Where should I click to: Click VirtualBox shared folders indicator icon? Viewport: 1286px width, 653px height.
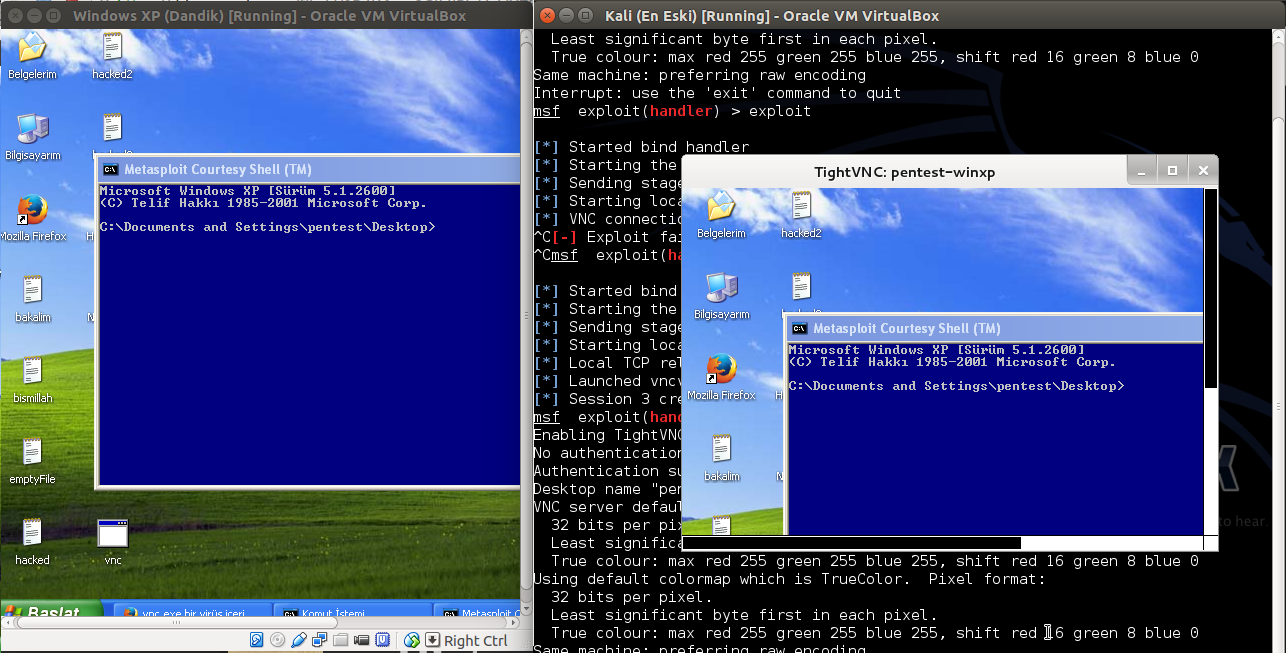340,640
